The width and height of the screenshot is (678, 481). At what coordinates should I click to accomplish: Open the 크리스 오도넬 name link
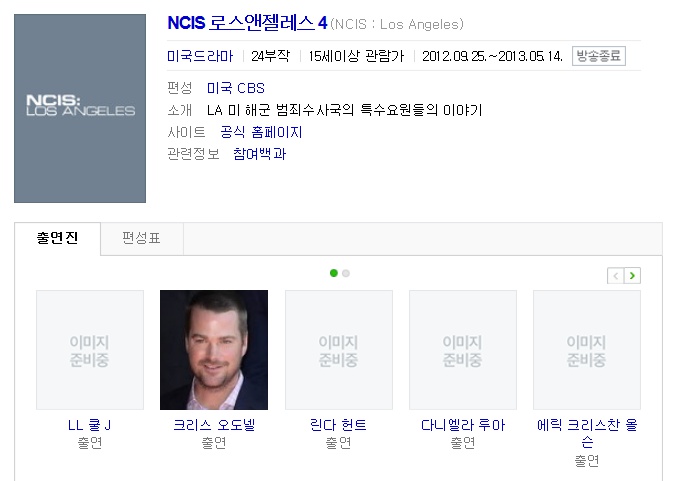tap(214, 425)
